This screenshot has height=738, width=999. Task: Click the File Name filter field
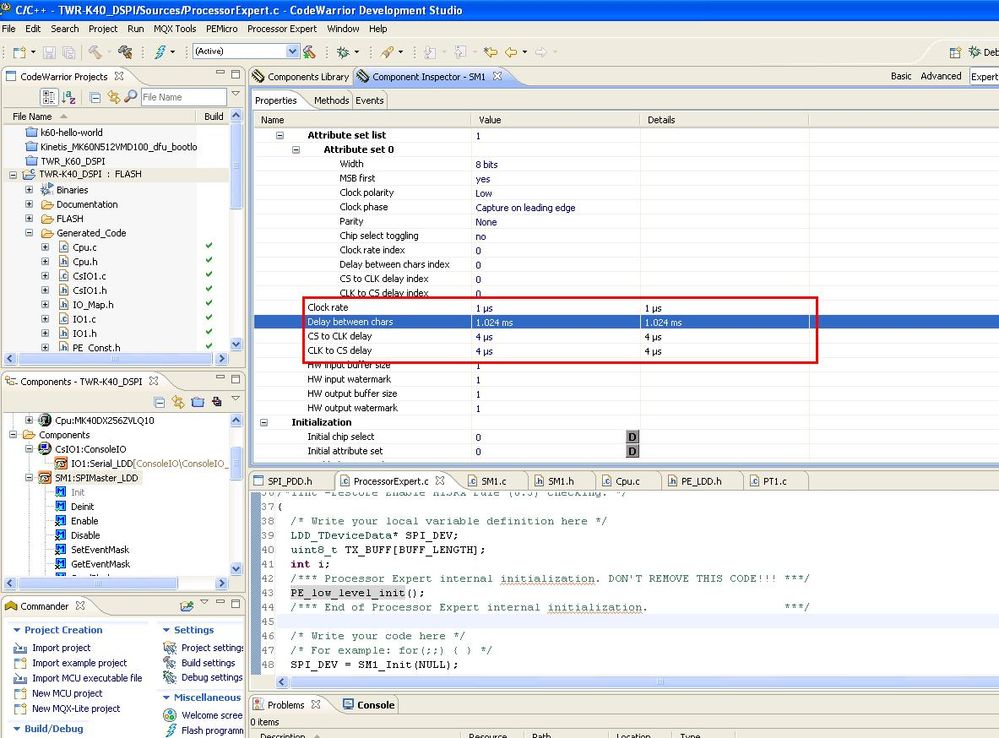pos(183,97)
